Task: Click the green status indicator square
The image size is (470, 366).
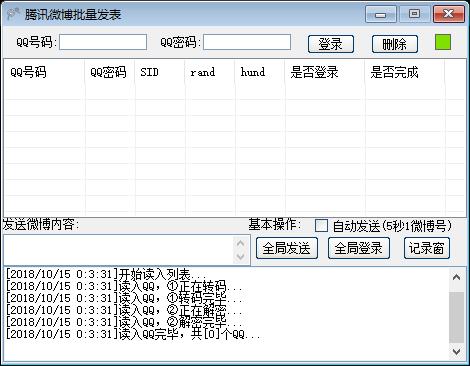Action: 443,42
